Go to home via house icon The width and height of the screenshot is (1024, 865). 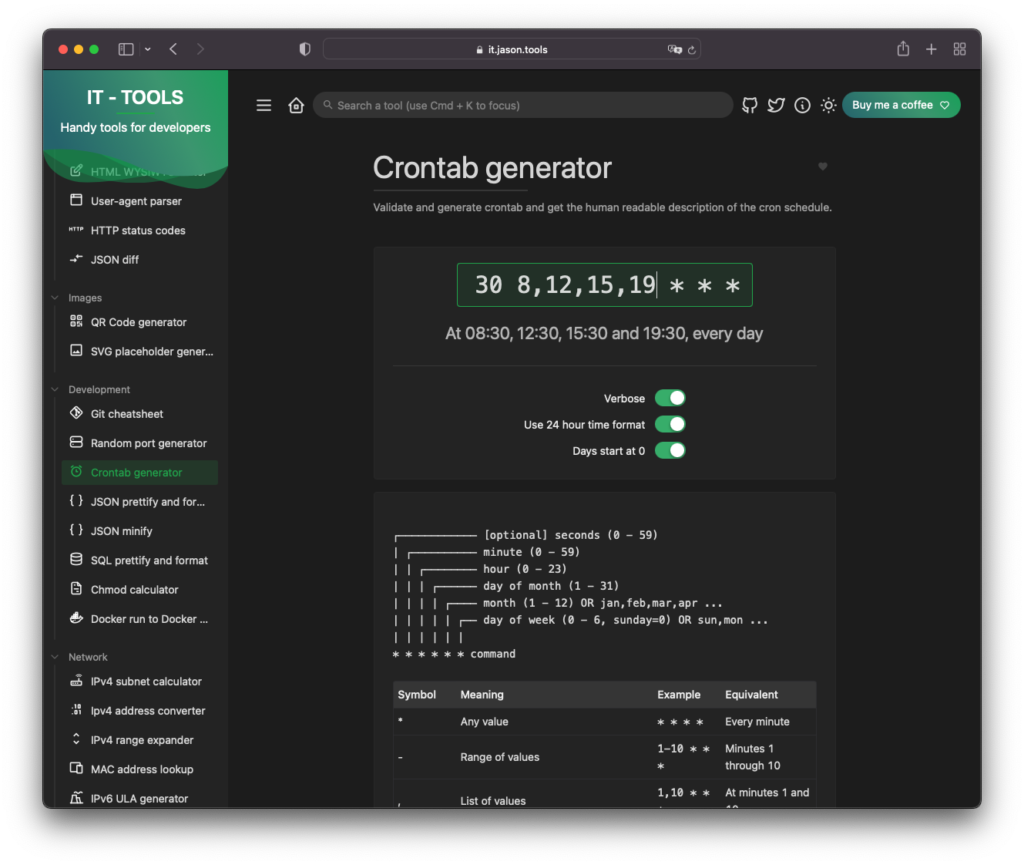[296, 105]
